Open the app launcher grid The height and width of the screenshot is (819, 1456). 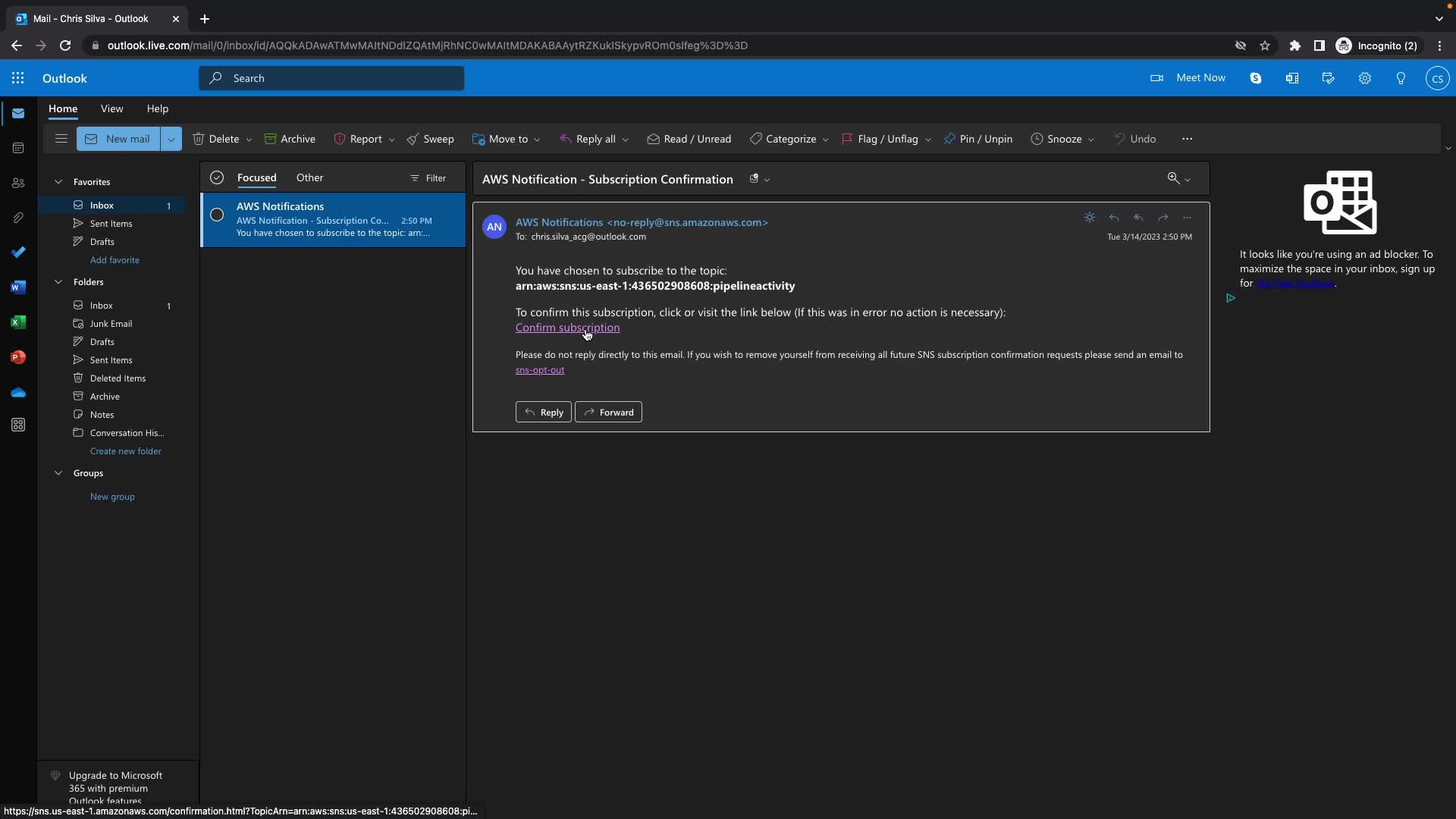coord(18,78)
